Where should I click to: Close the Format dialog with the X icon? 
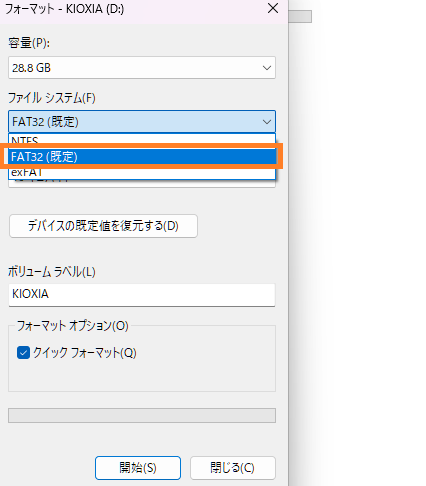click(273, 8)
